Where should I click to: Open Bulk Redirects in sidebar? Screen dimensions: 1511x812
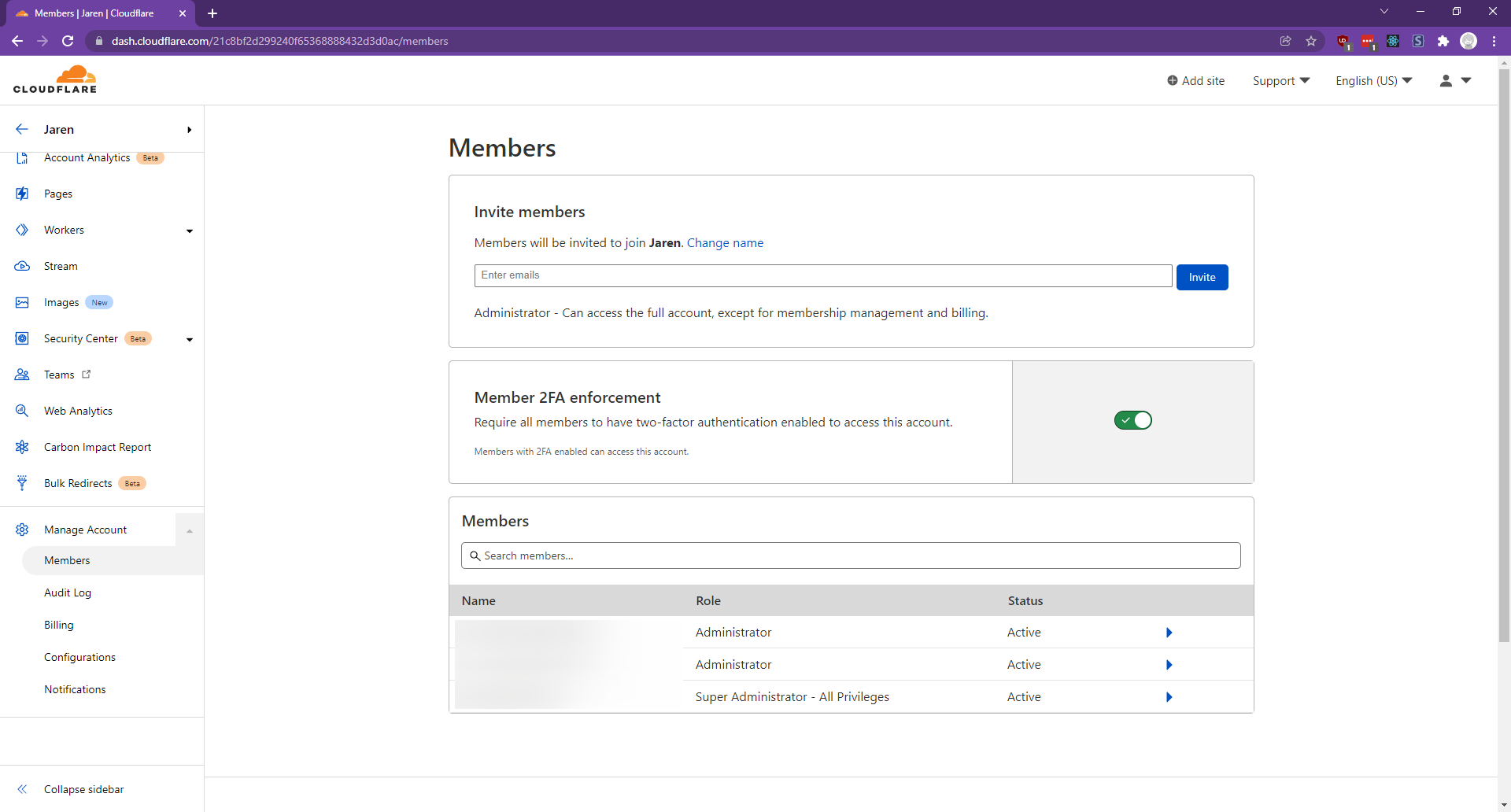(x=78, y=482)
